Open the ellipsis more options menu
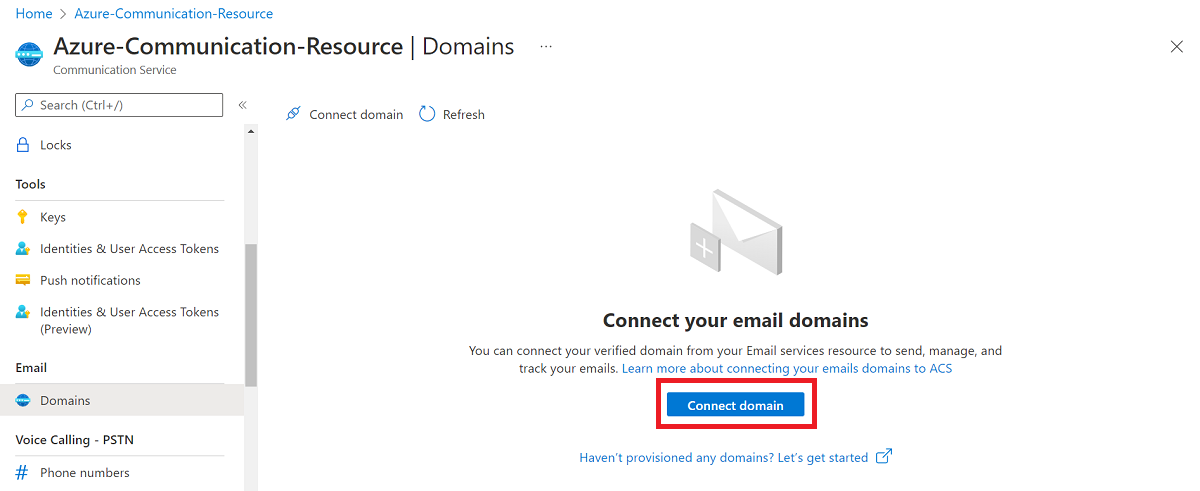Image resolution: width=1200 pixels, height=491 pixels. [x=546, y=47]
